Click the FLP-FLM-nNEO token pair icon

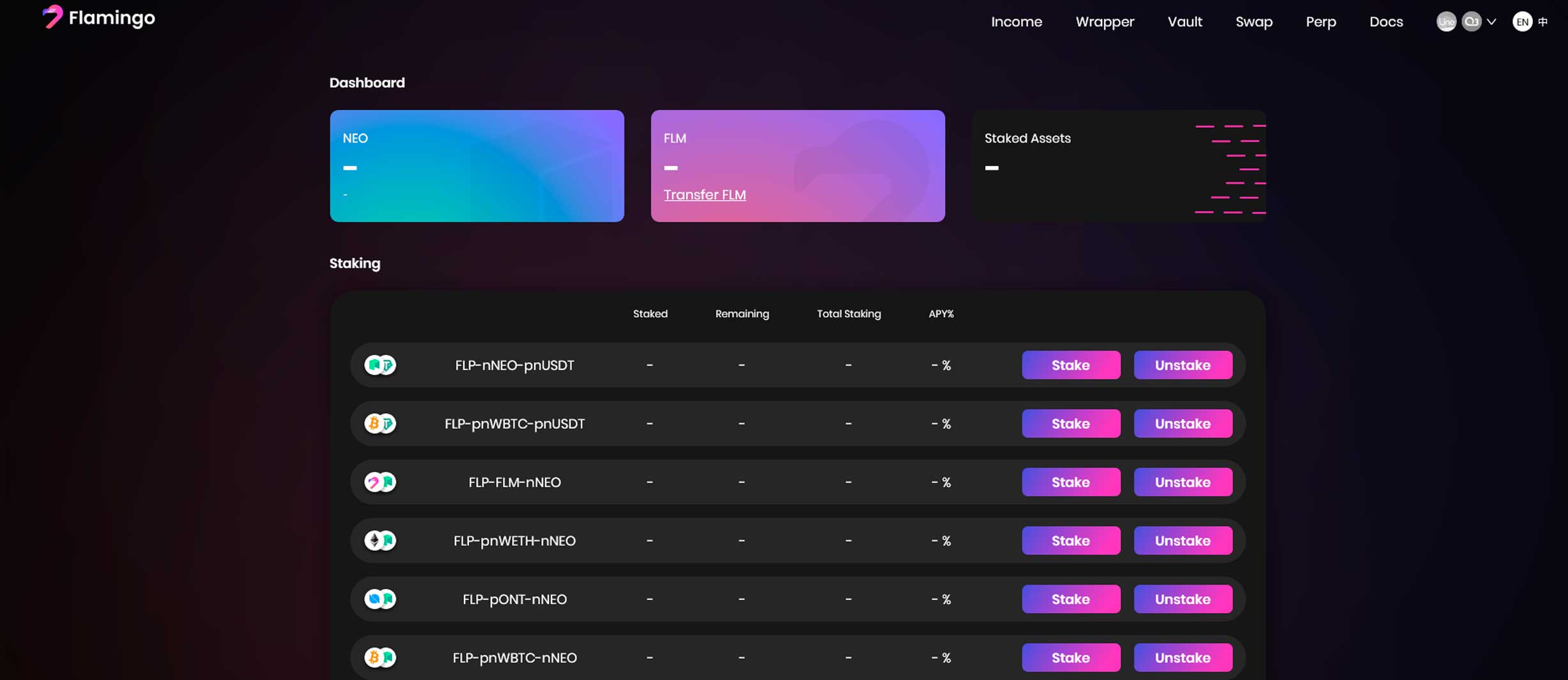tap(380, 482)
